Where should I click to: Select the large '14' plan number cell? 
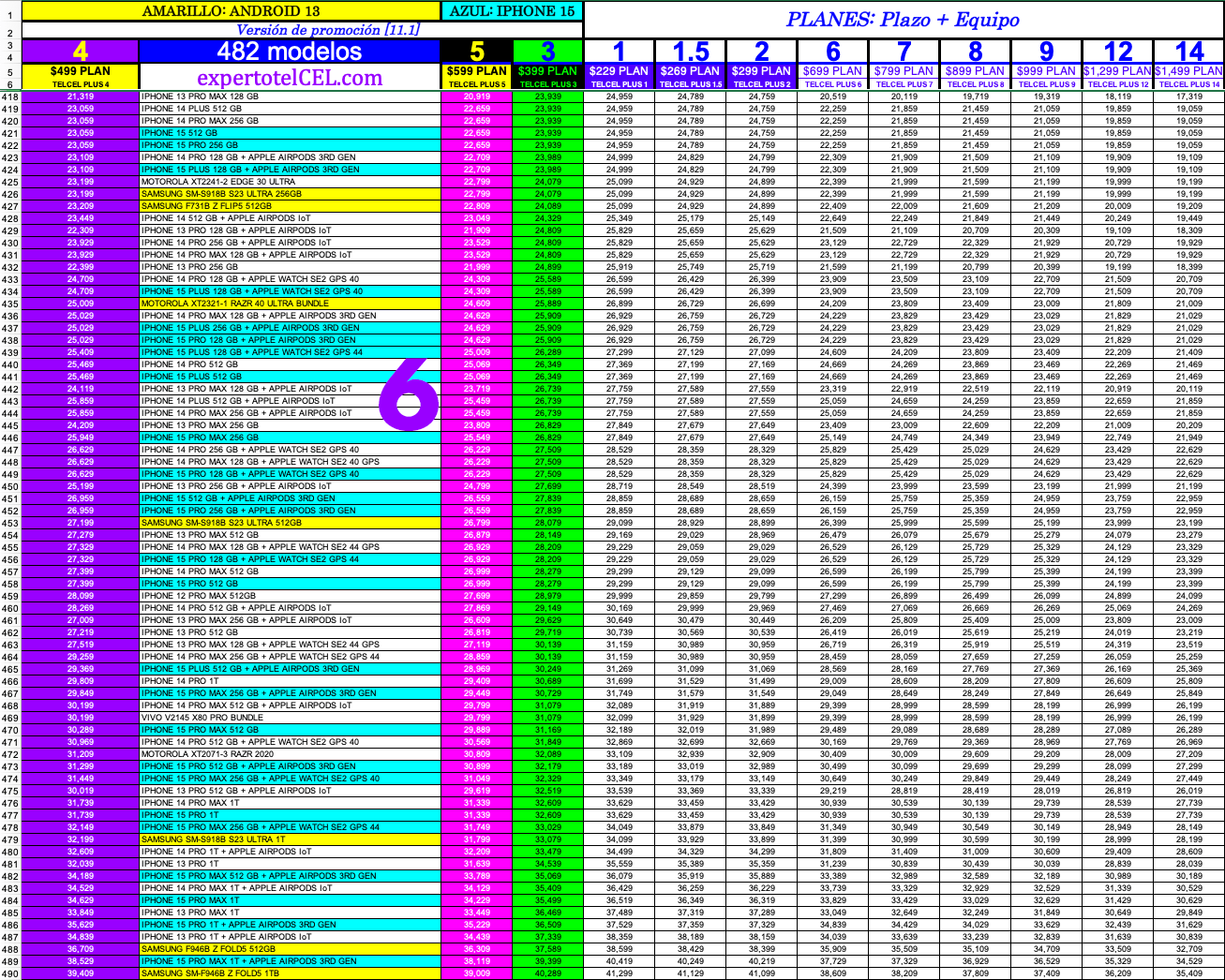(1189, 52)
